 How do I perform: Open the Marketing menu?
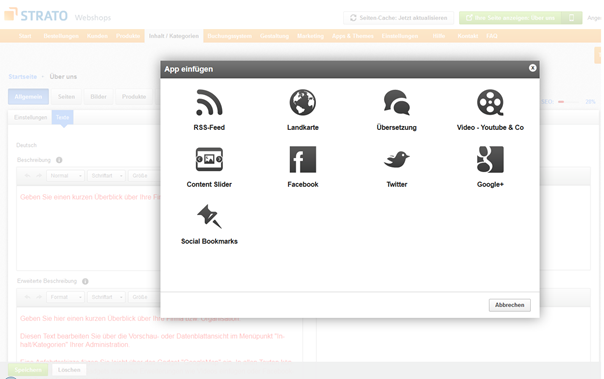click(x=310, y=36)
